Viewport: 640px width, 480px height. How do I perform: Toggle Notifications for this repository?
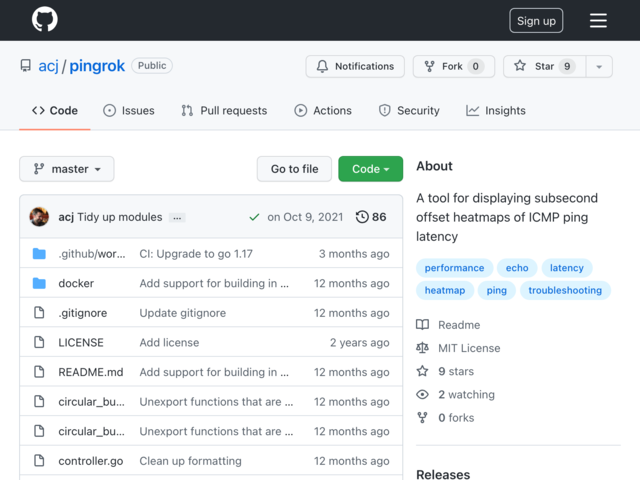[355, 66]
